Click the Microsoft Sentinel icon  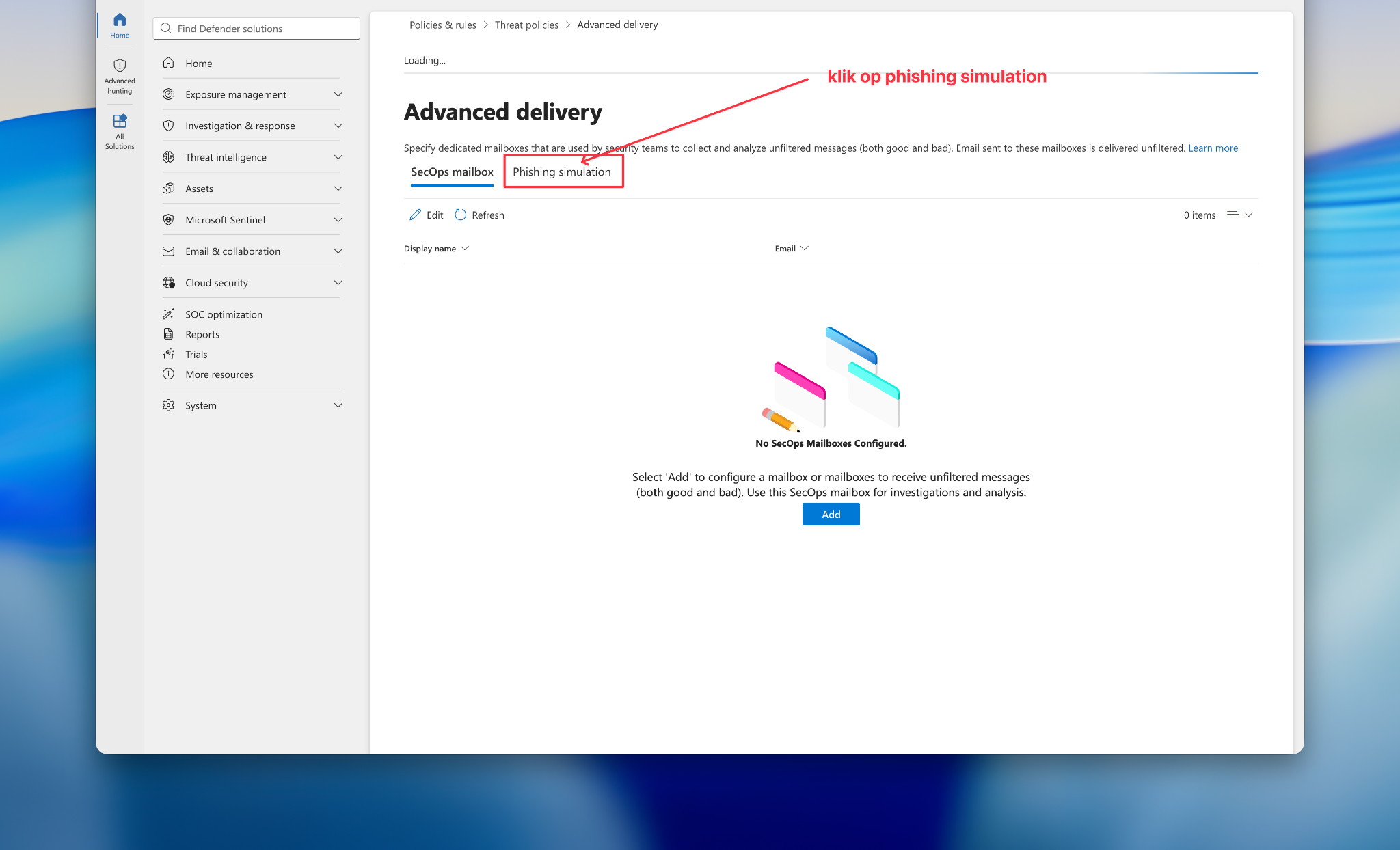168,220
